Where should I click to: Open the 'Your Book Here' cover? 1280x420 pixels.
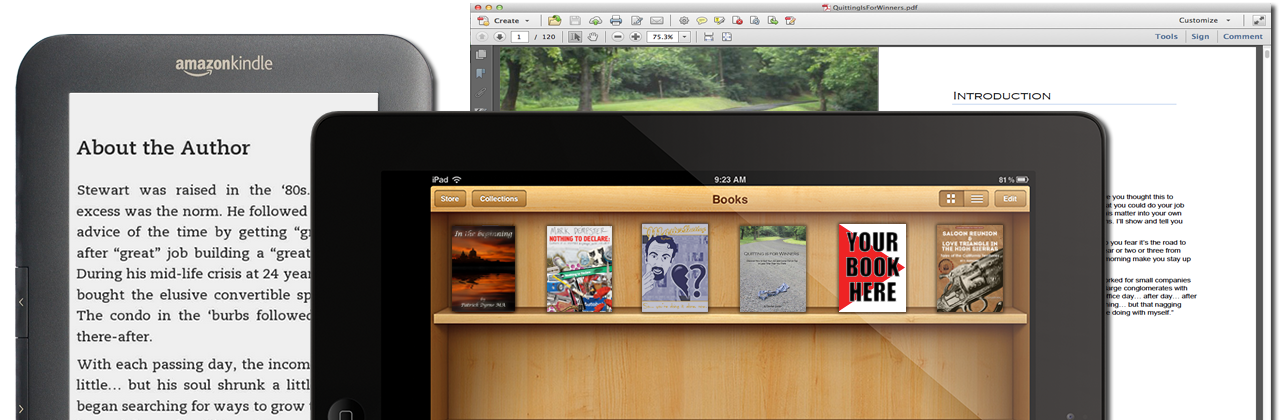(x=872, y=268)
